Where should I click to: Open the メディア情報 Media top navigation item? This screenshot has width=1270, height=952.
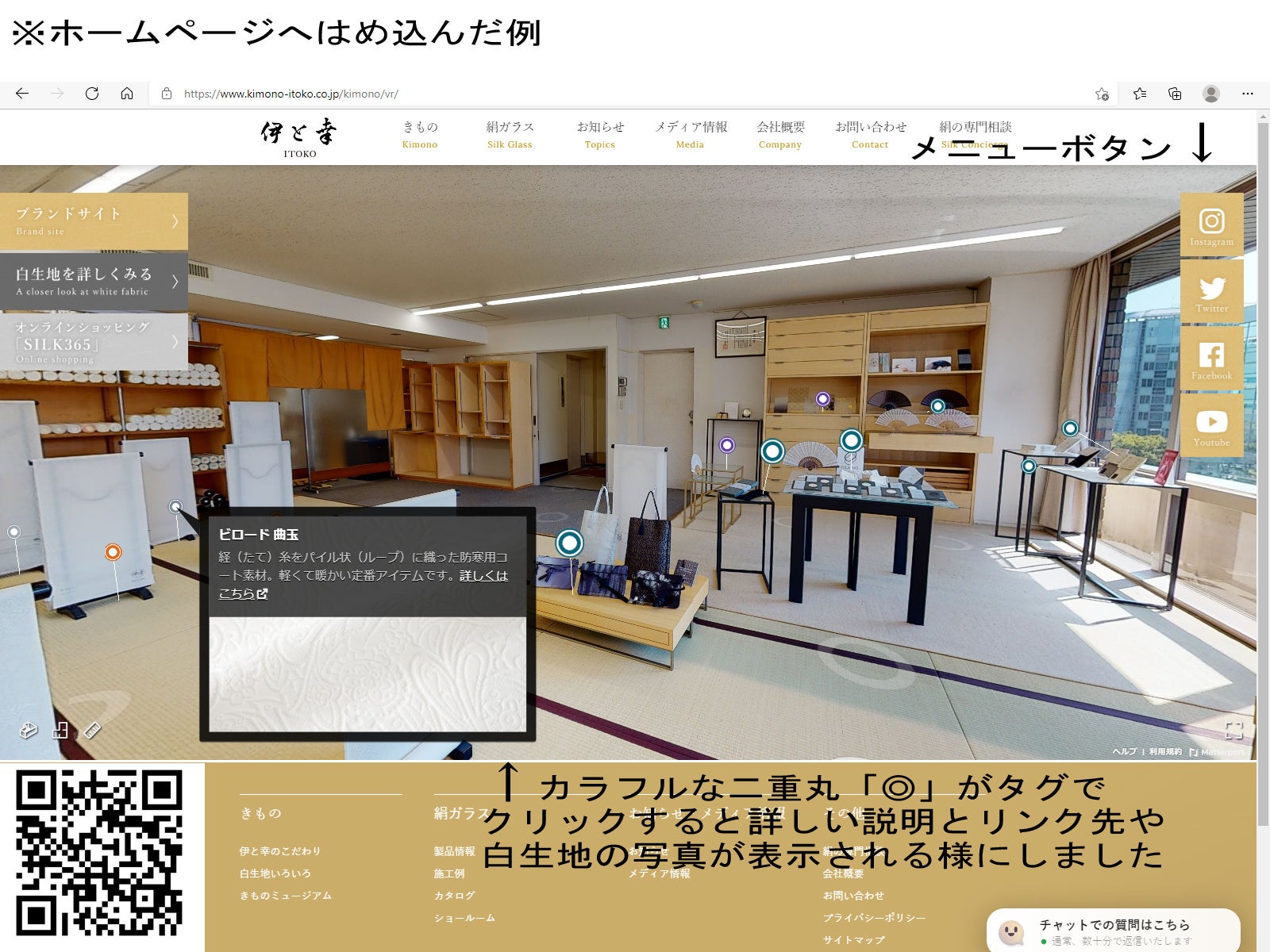pos(691,134)
